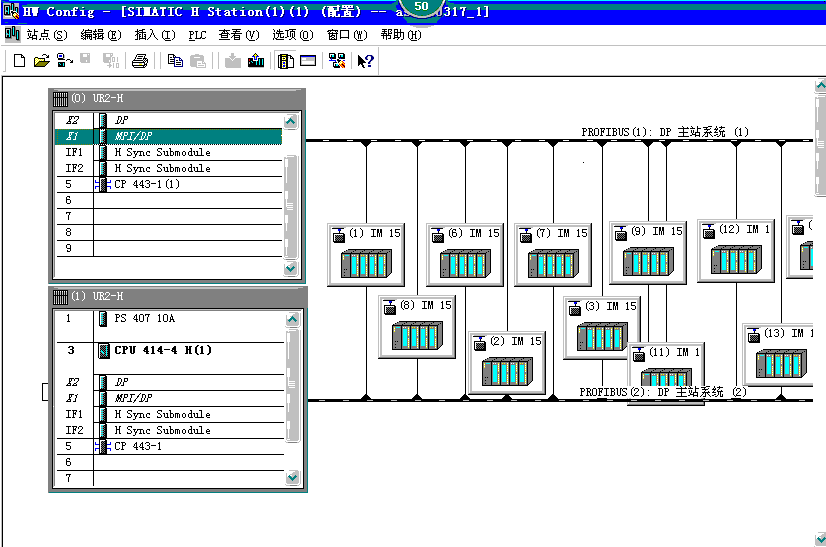Screen dimensions: 826x547
Task: Click the Copy toolbar icon
Action: click(175, 61)
